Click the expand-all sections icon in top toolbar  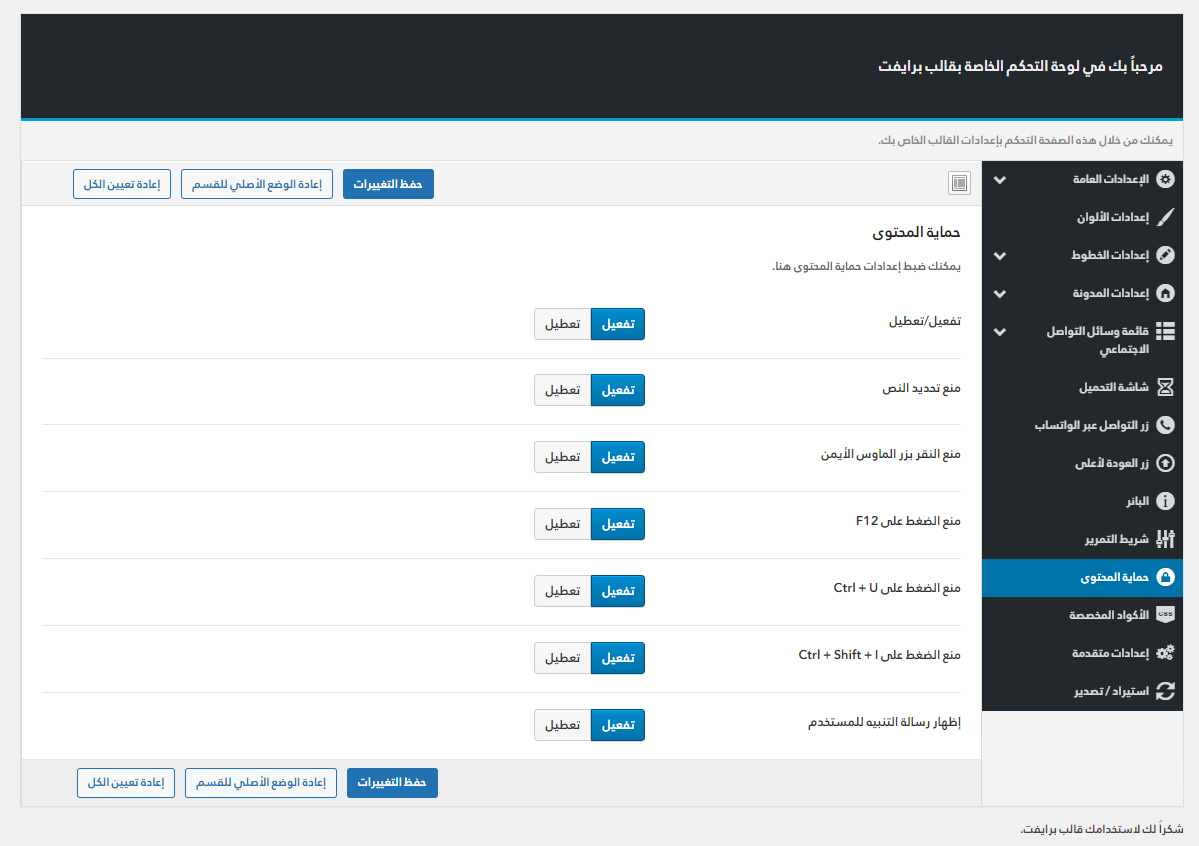[959, 183]
